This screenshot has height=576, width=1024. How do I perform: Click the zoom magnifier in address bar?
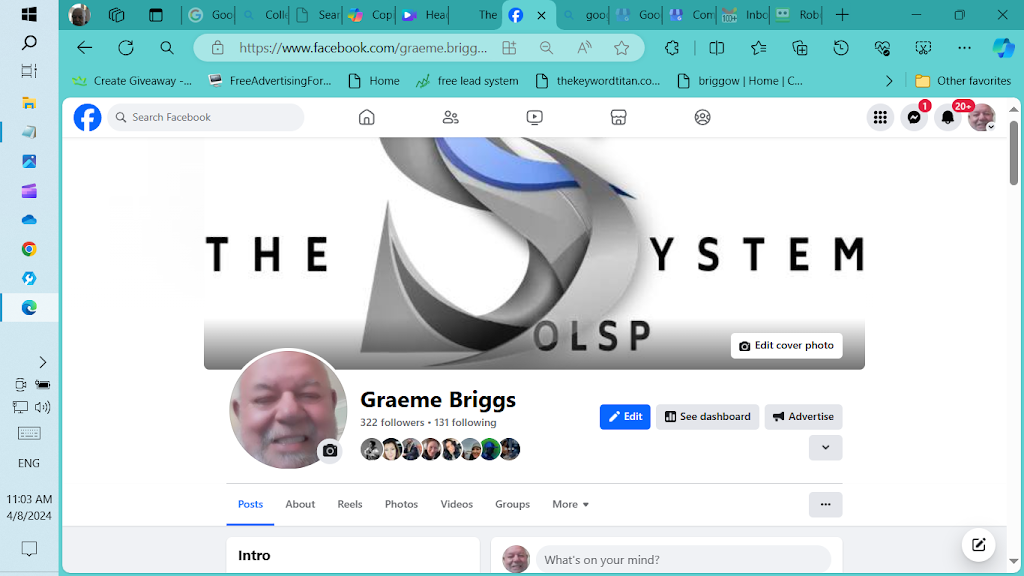click(547, 48)
